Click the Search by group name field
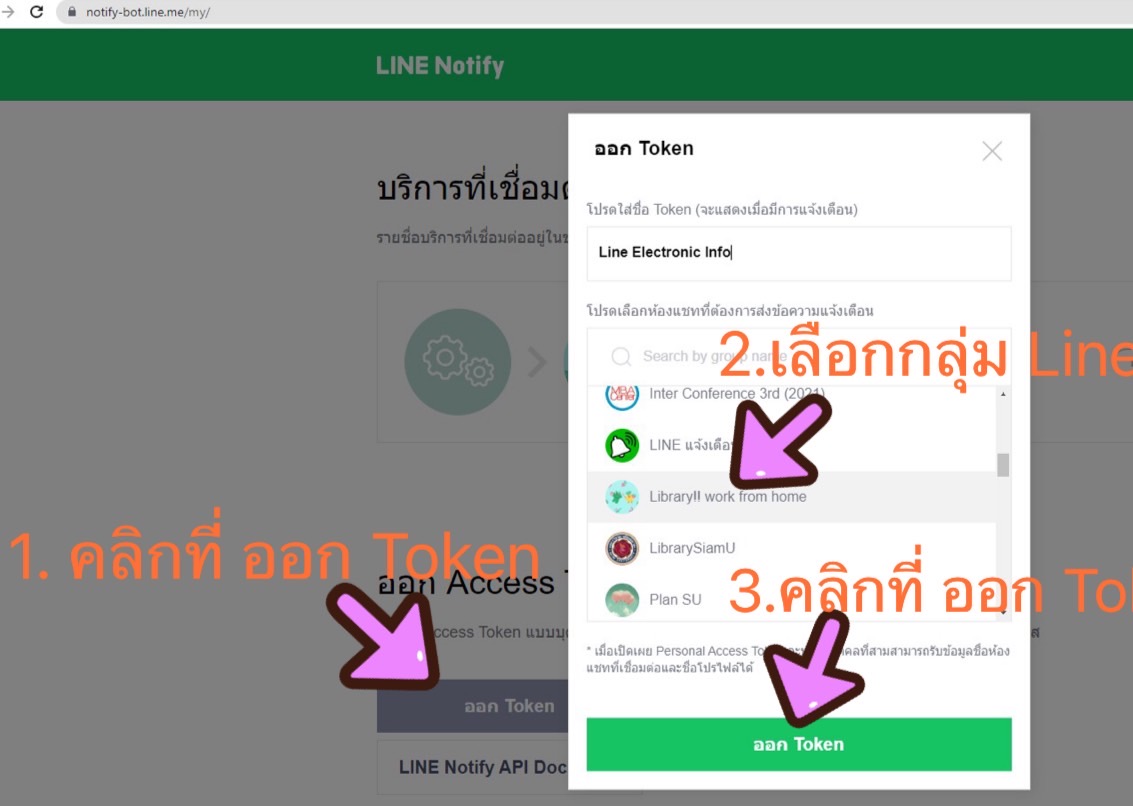 pos(798,356)
